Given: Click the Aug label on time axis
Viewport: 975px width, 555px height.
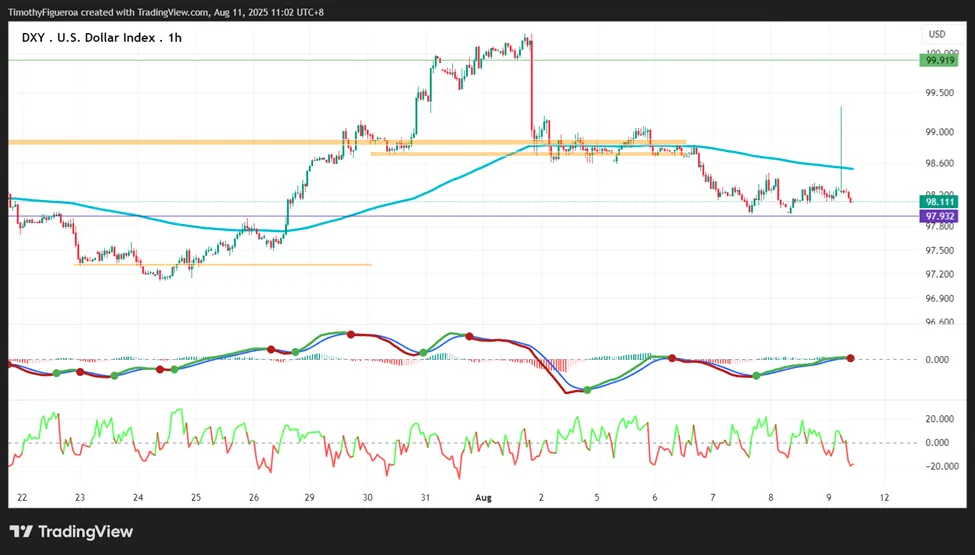Looking at the screenshot, I should point(483,497).
